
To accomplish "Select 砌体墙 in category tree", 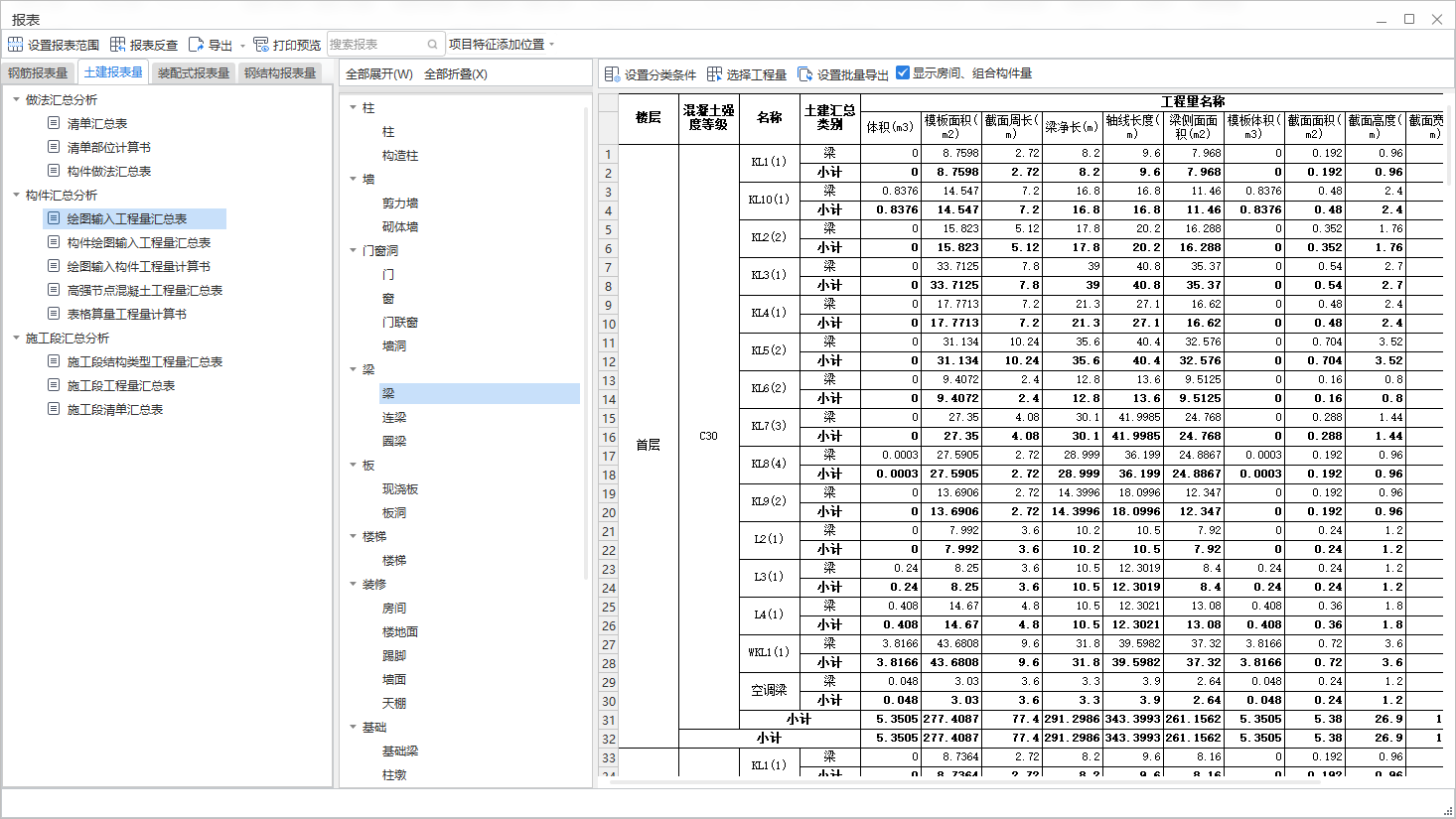I will coord(400,226).
